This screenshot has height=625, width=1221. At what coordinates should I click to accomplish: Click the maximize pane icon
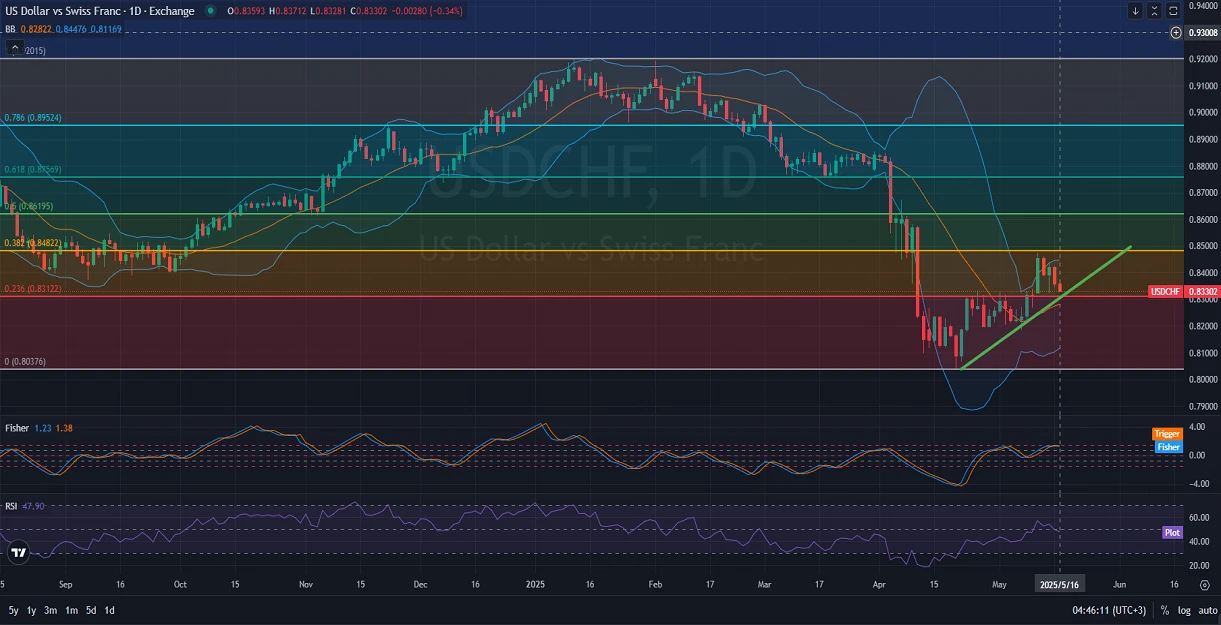[x=1173, y=11]
